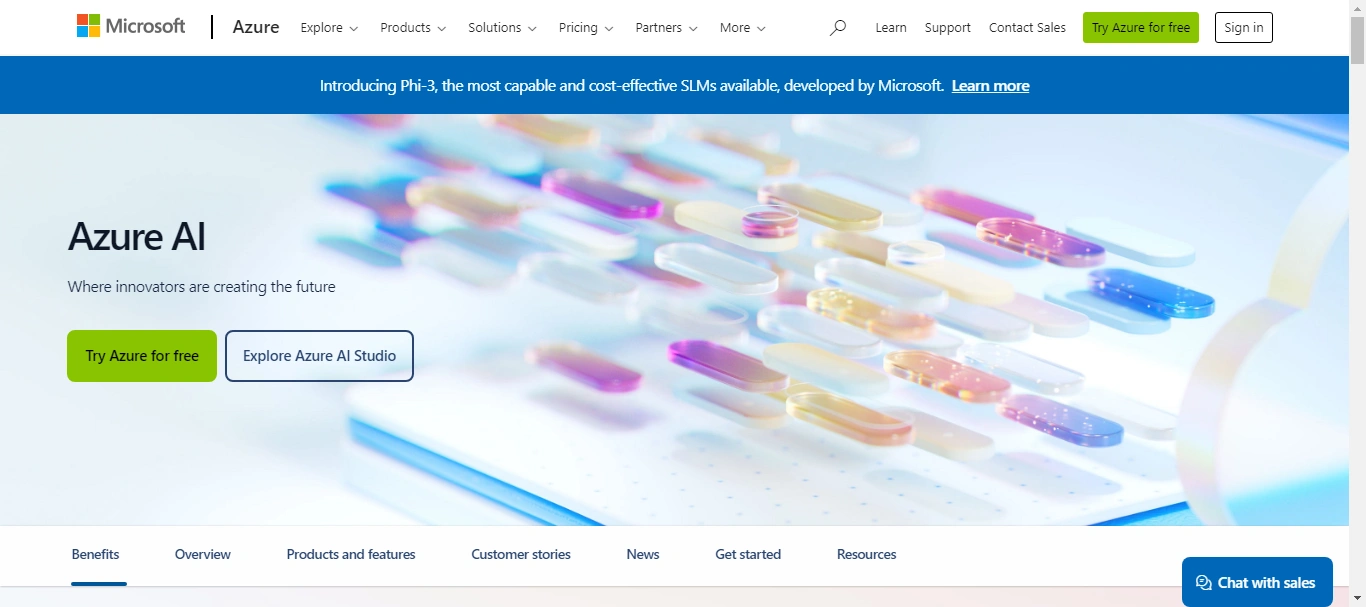Expand the Products dropdown menu

click(x=413, y=28)
